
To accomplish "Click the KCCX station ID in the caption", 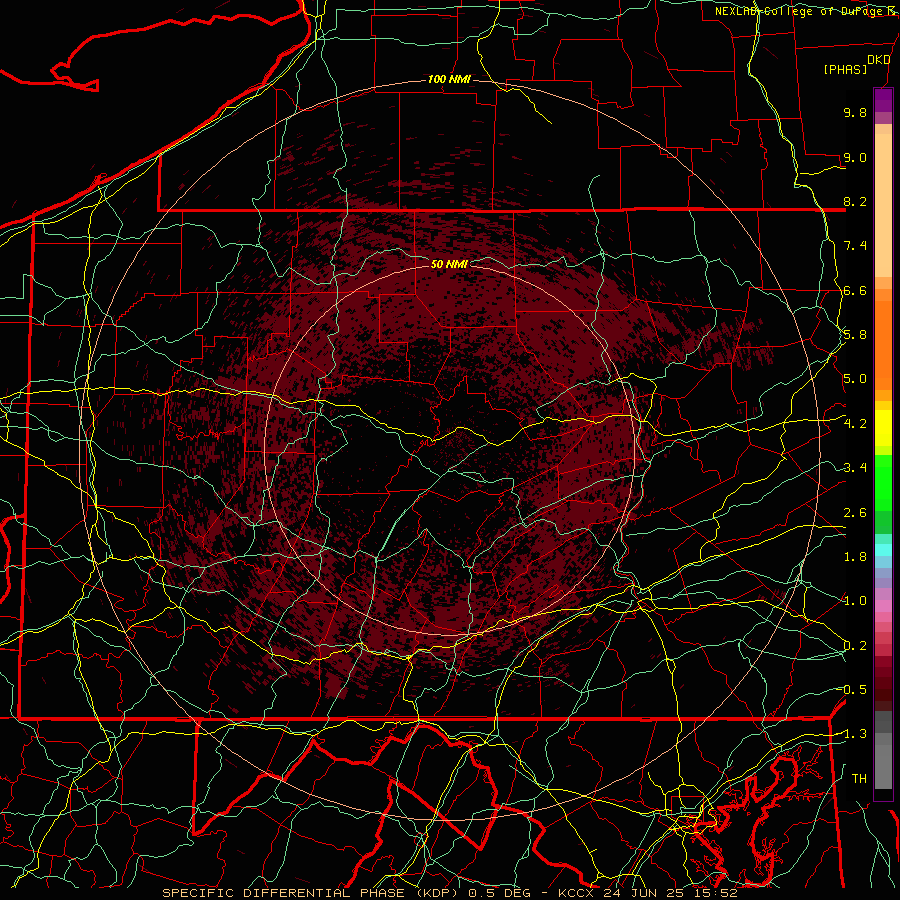I will pyautogui.click(x=577, y=893).
